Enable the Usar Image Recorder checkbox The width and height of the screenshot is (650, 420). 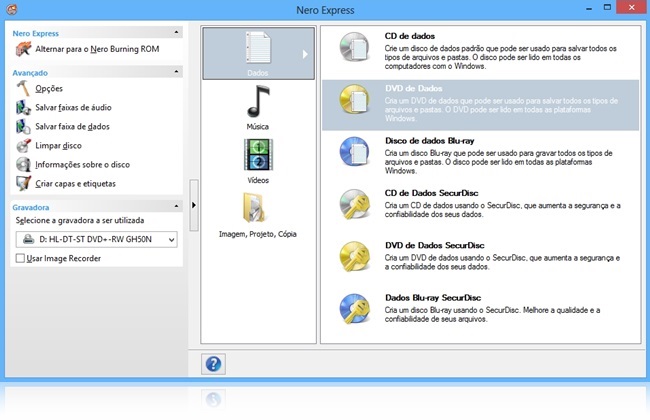(x=20, y=258)
